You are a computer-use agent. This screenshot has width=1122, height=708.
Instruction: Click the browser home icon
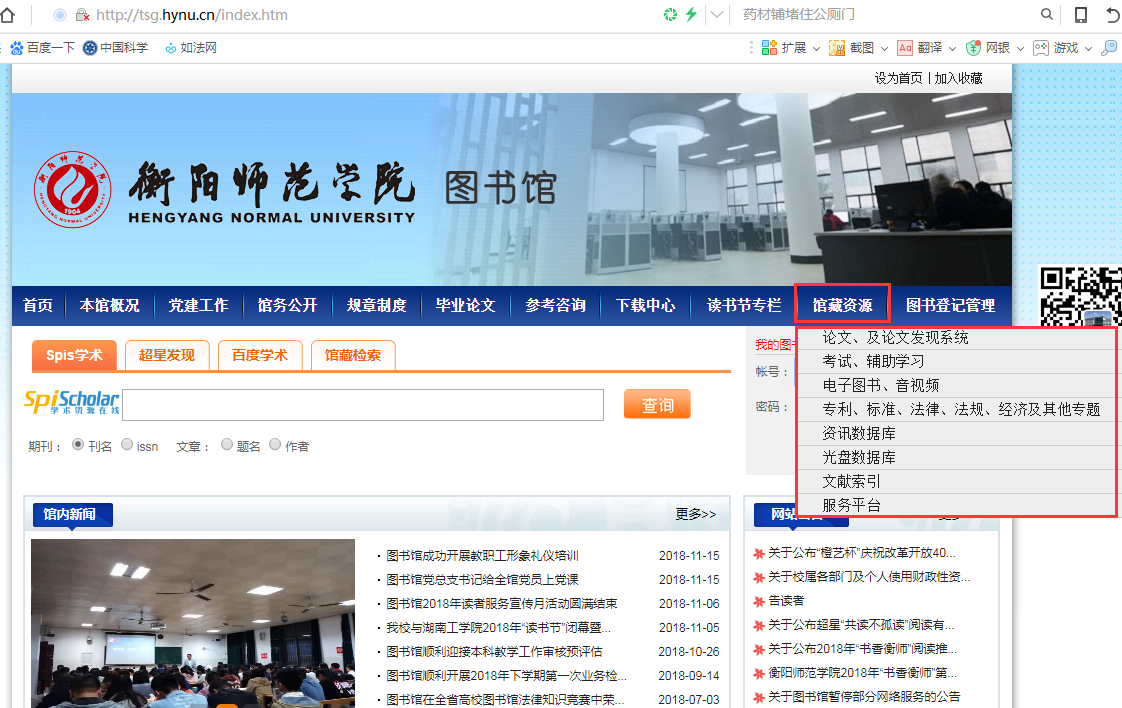(7, 14)
